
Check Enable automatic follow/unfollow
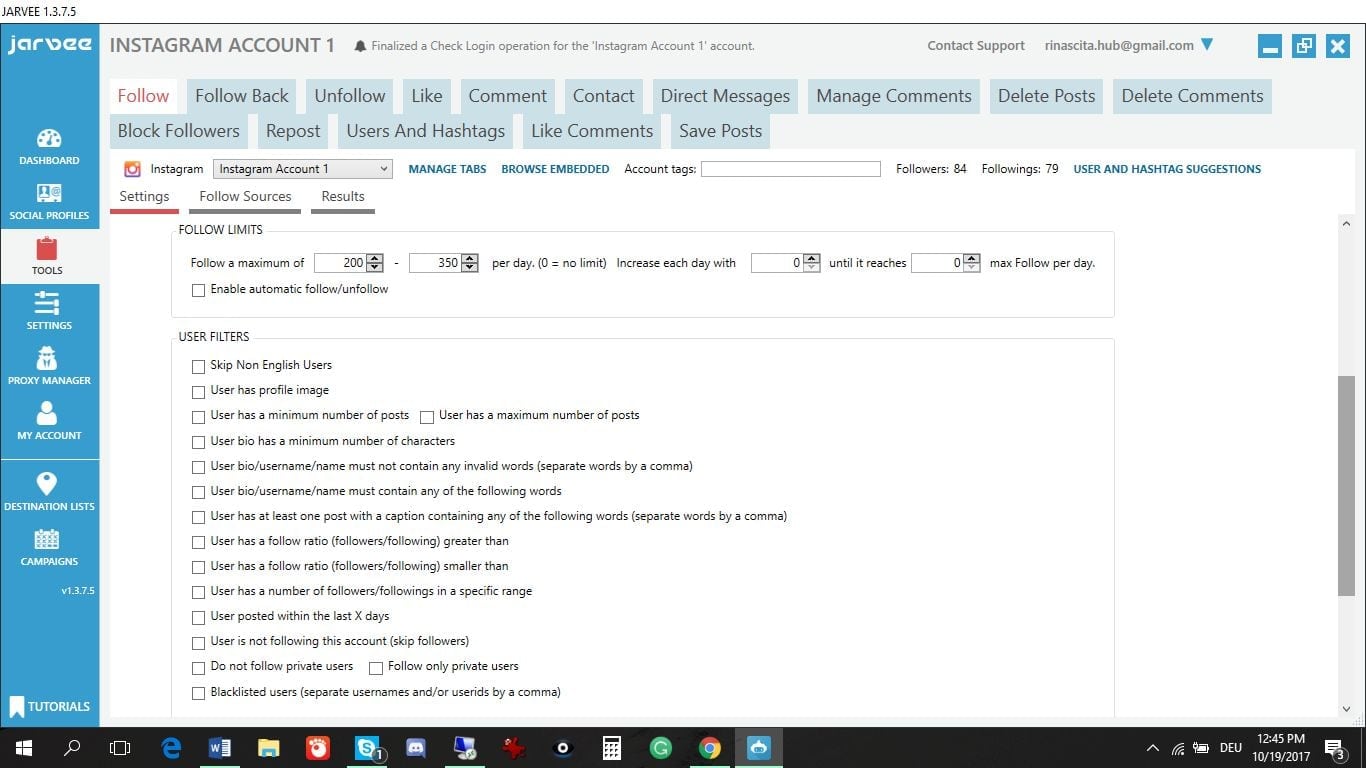(x=198, y=291)
